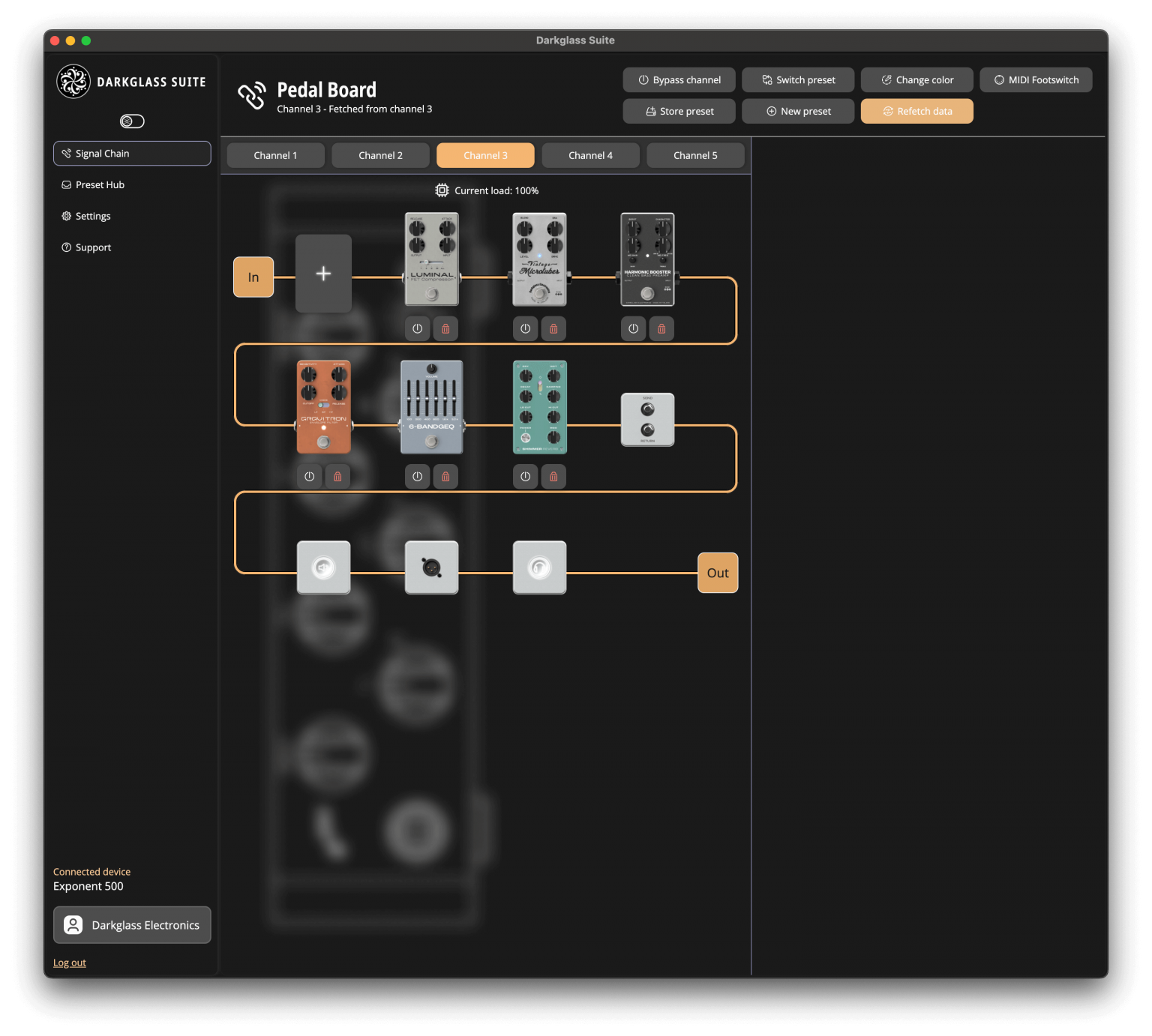This screenshot has height=1036, width=1152.
Task: Click the Blend knob on Vintage Microtubes
Action: (525, 229)
